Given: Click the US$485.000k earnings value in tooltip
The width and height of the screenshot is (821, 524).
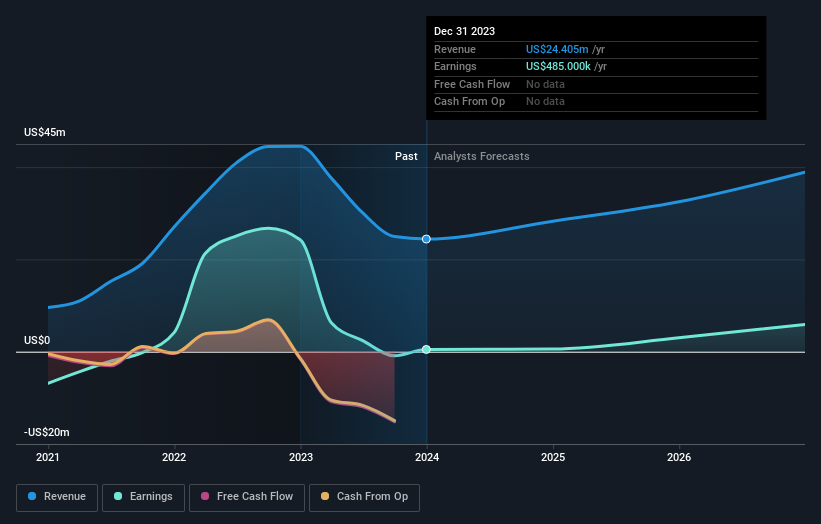Looking at the screenshot, I should pyautogui.click(x=558, y=66).
